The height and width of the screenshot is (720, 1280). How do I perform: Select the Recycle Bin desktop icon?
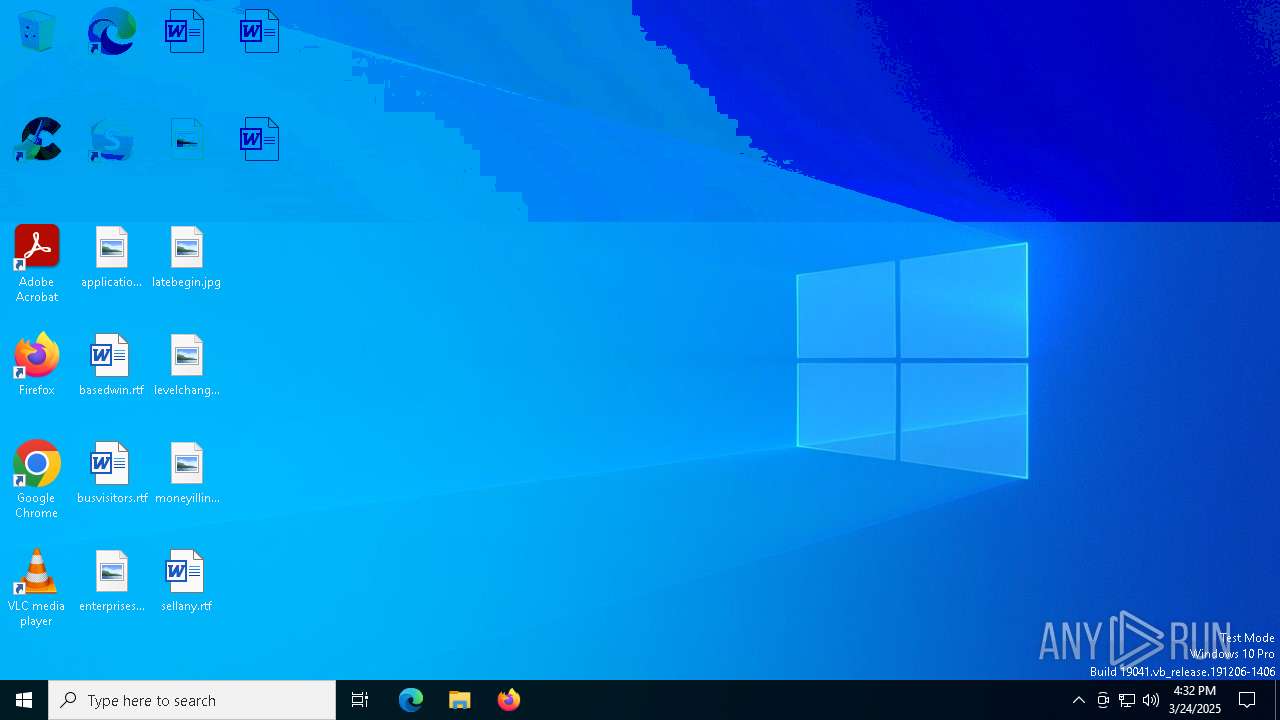point(37,32)
